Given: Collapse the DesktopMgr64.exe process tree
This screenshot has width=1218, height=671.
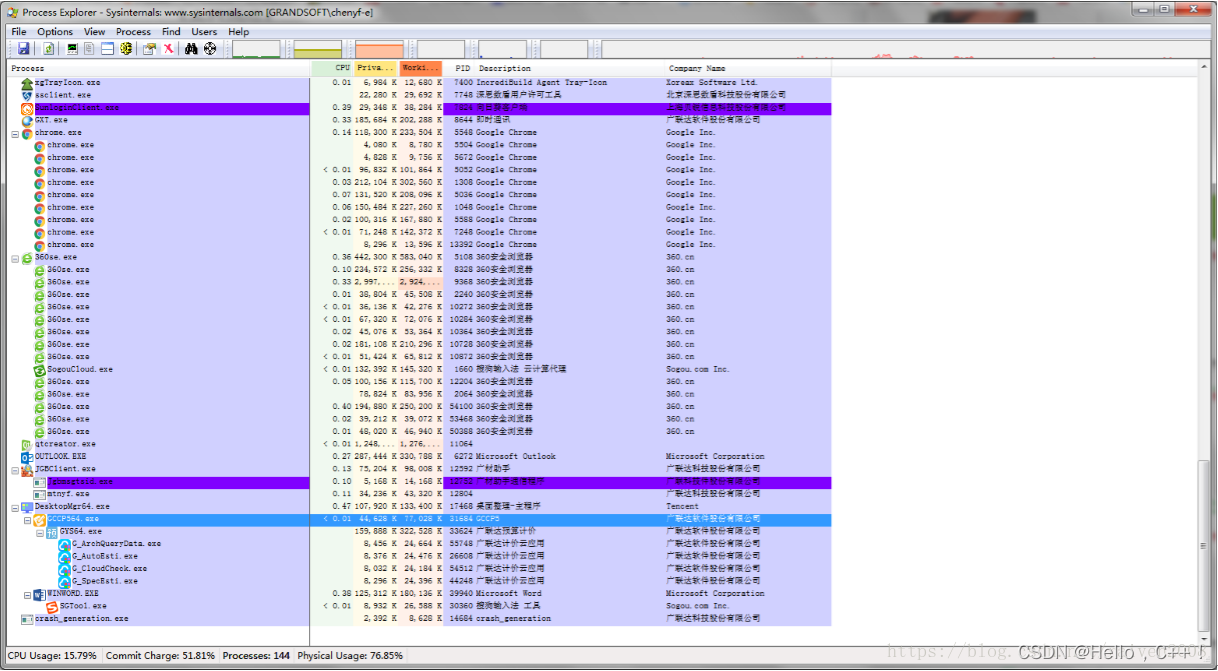Looking at the screenshot, I should click(15, 506).
